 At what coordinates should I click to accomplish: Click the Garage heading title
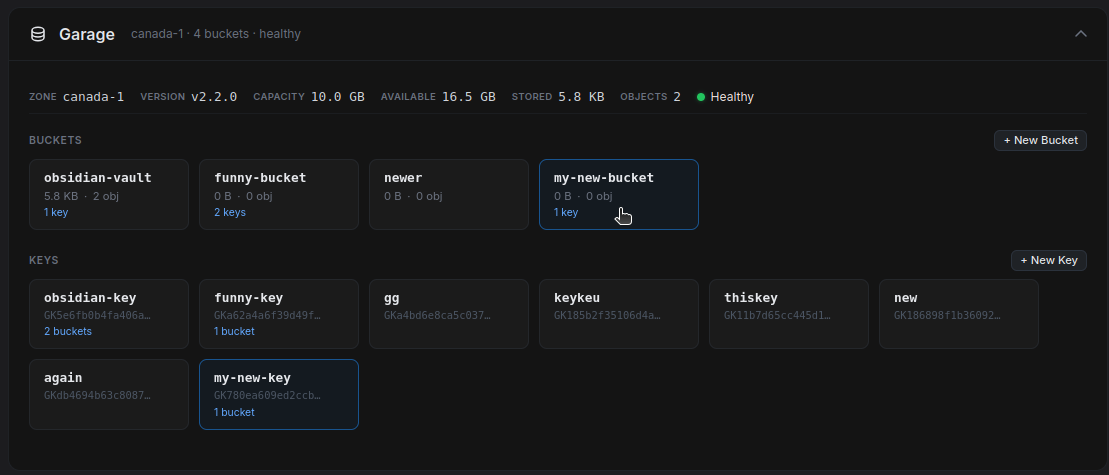coord(87,34)
